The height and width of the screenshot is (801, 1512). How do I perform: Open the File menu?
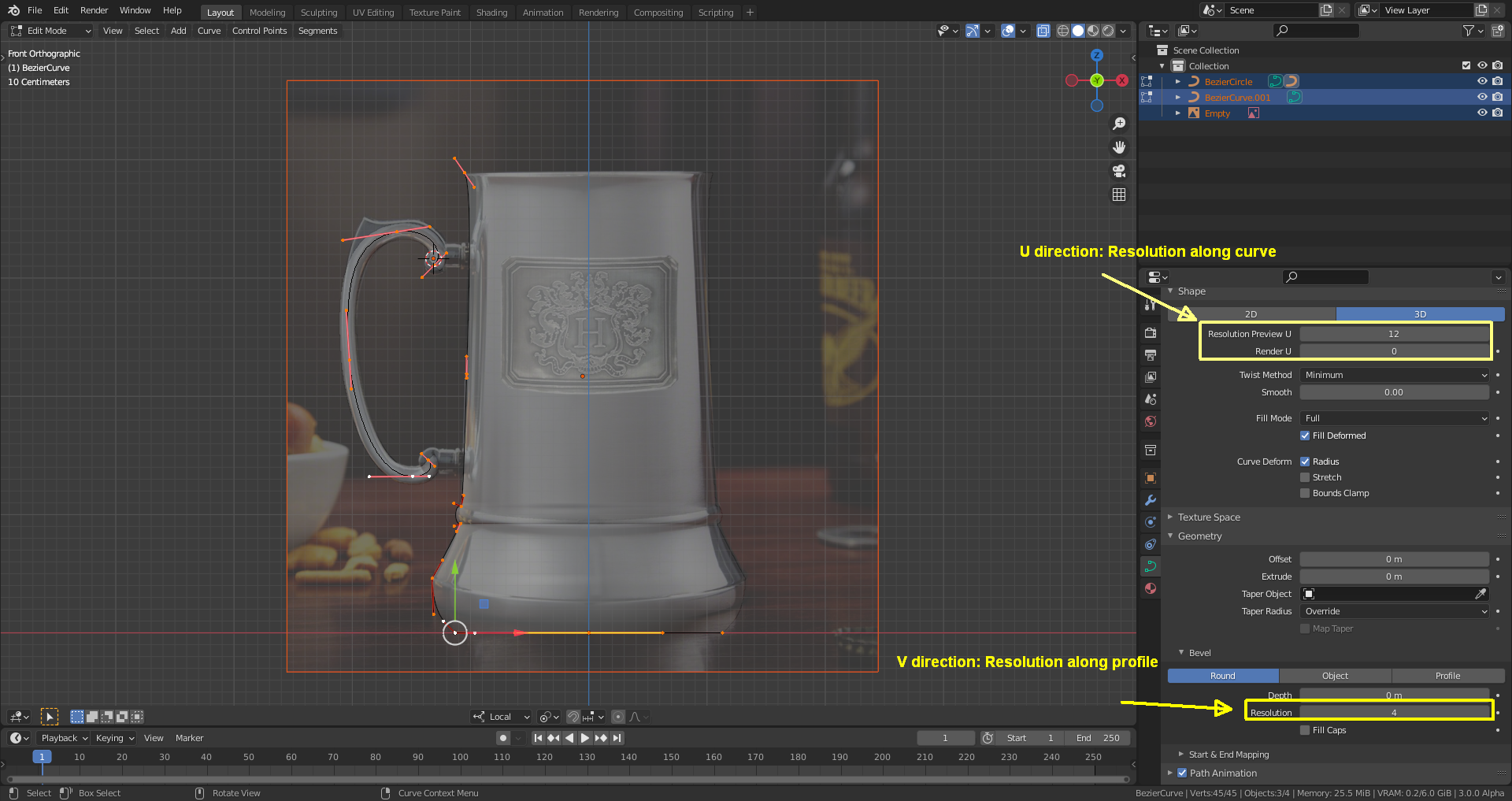tap(35, 10)
